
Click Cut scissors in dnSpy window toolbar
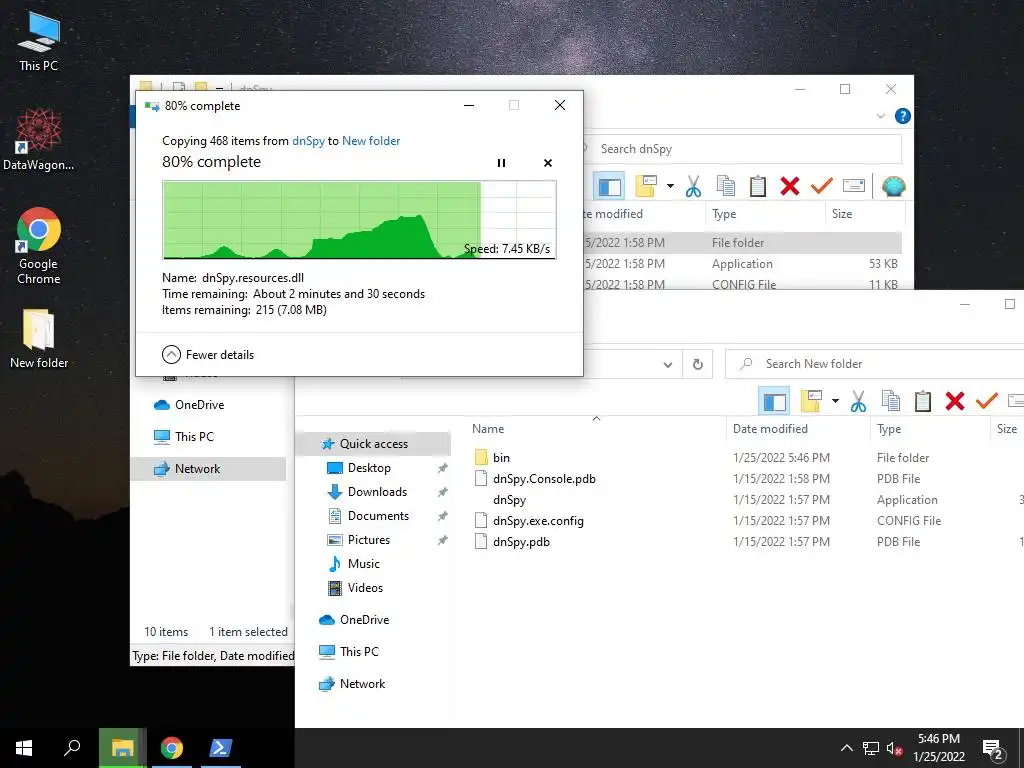coord(693,187)
